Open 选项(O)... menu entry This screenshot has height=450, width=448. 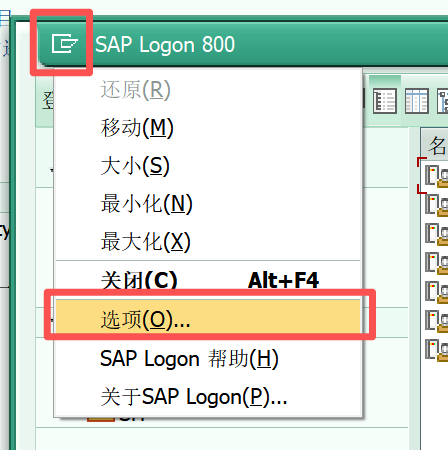tap(208, 320)
